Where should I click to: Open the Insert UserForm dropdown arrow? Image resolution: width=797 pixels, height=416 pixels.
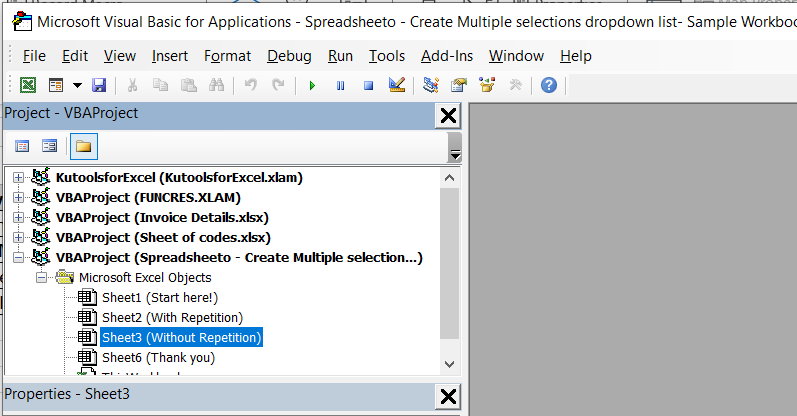click(76, 86)
